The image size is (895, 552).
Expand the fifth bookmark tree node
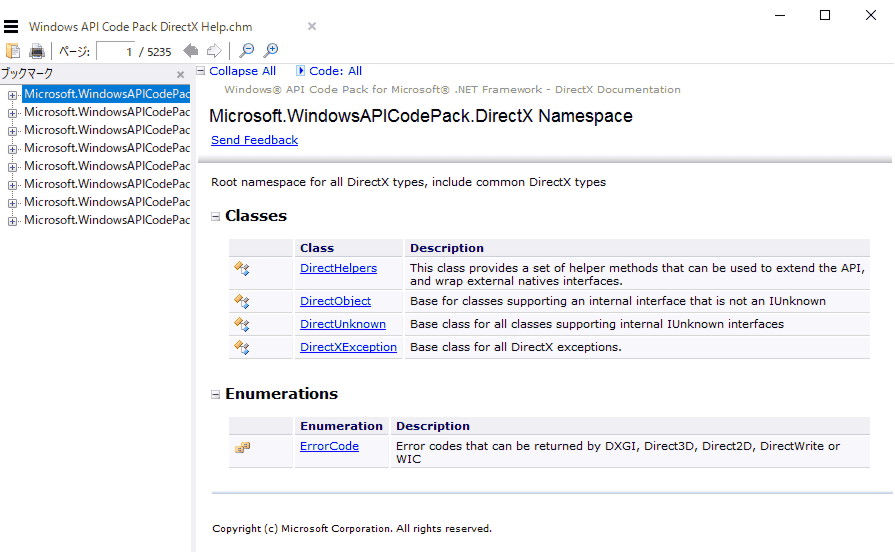pyautogui.click(x=12, y=167)
